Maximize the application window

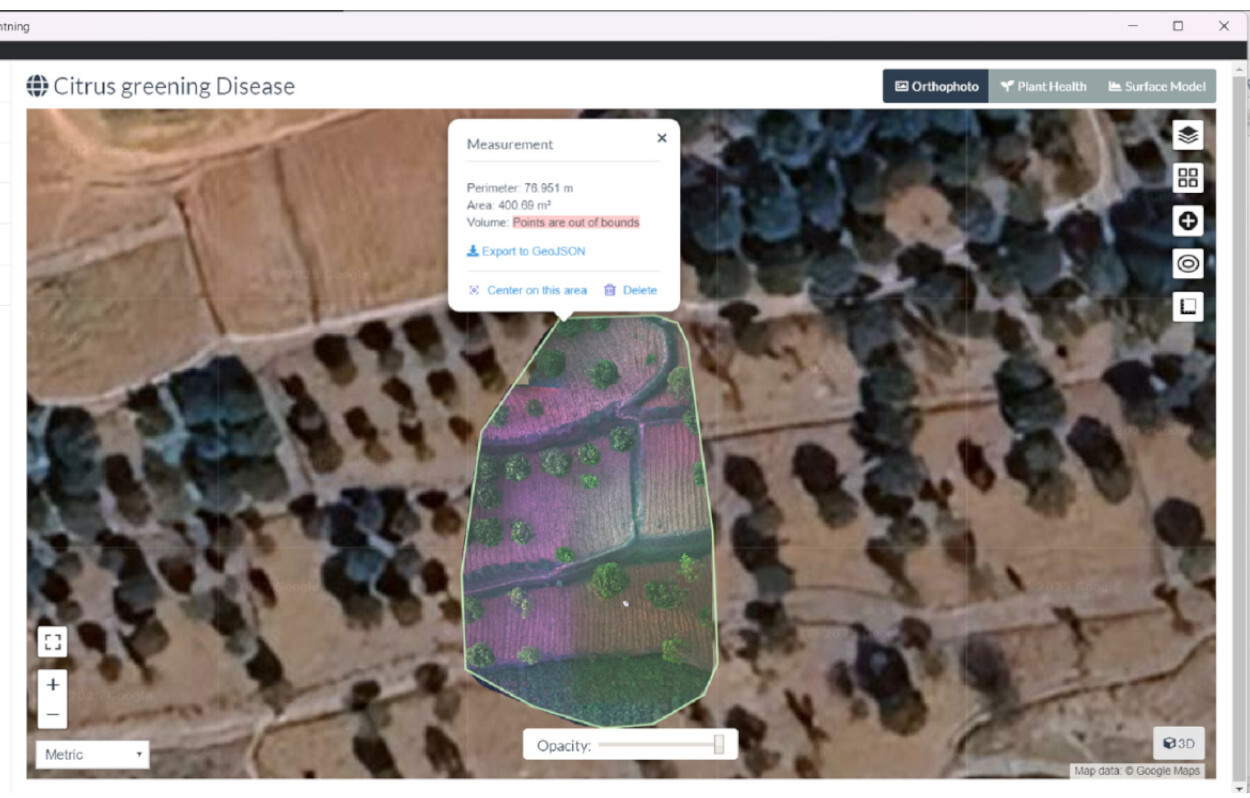(x=1178, y=26)
